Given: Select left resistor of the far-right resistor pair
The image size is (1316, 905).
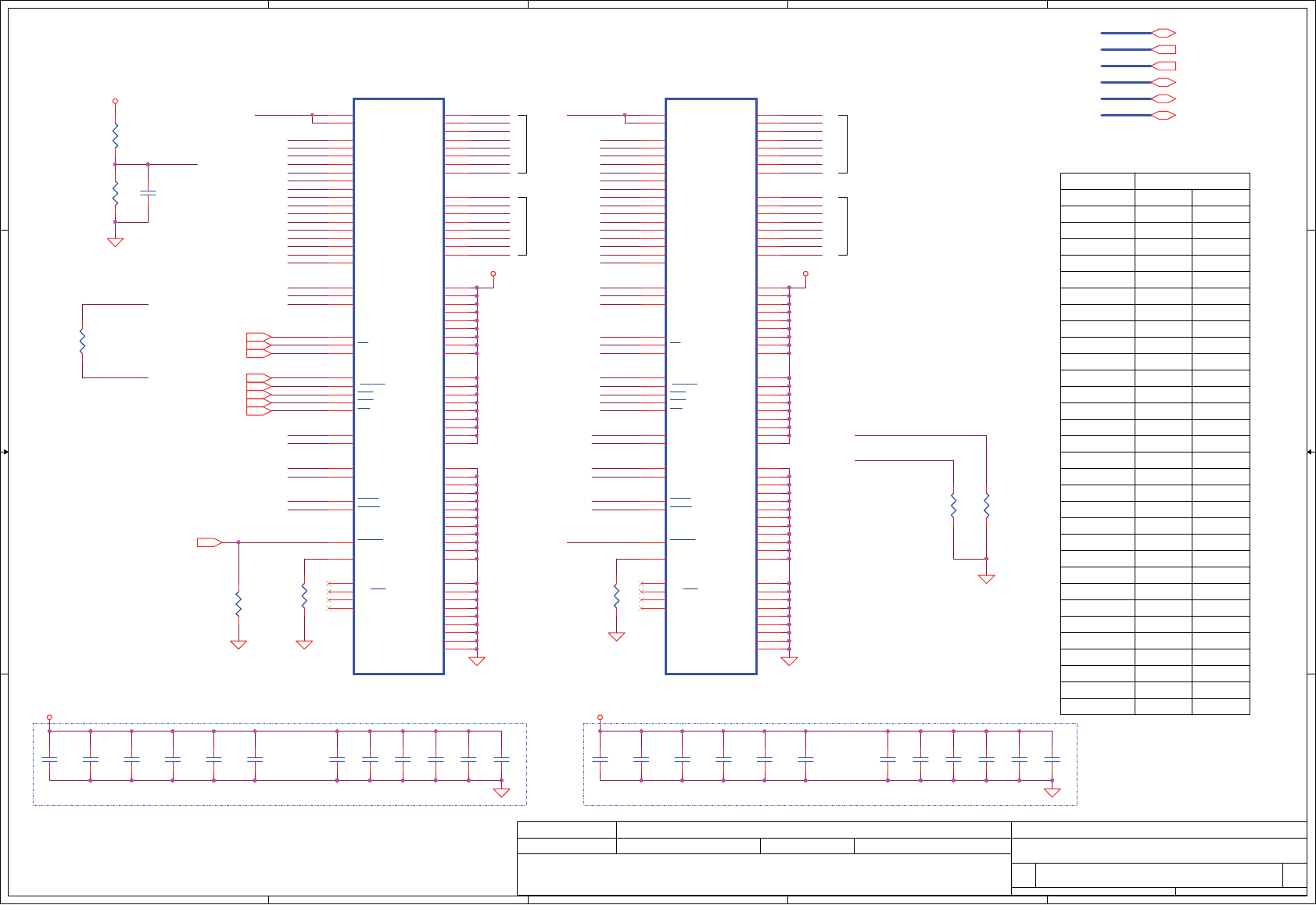Looking at the screenshot, I should coord(953,506).
